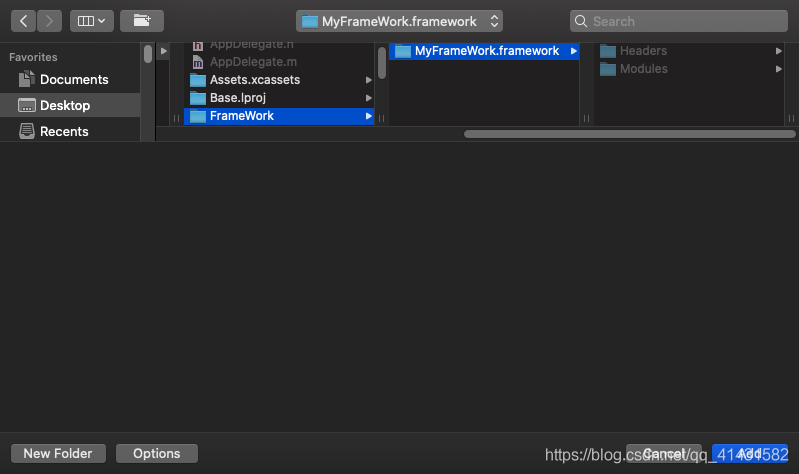Viewport: 799px width, 474px height.
Task: Click the Modules folder icon
Action: 607,69
